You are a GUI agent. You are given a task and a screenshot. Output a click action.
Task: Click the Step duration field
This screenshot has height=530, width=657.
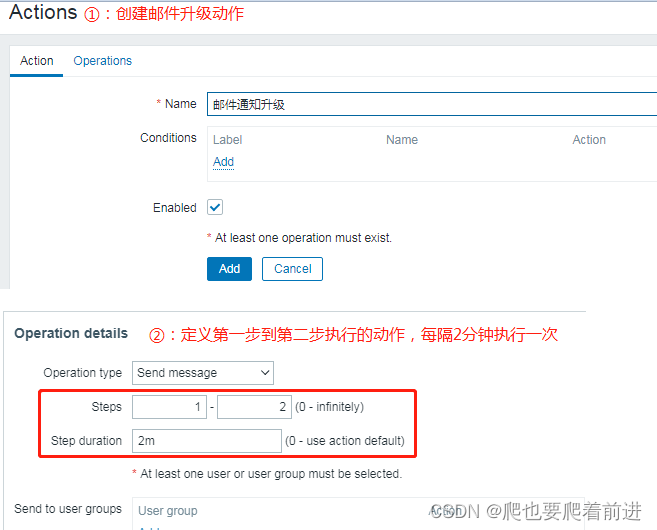[207, 440]
